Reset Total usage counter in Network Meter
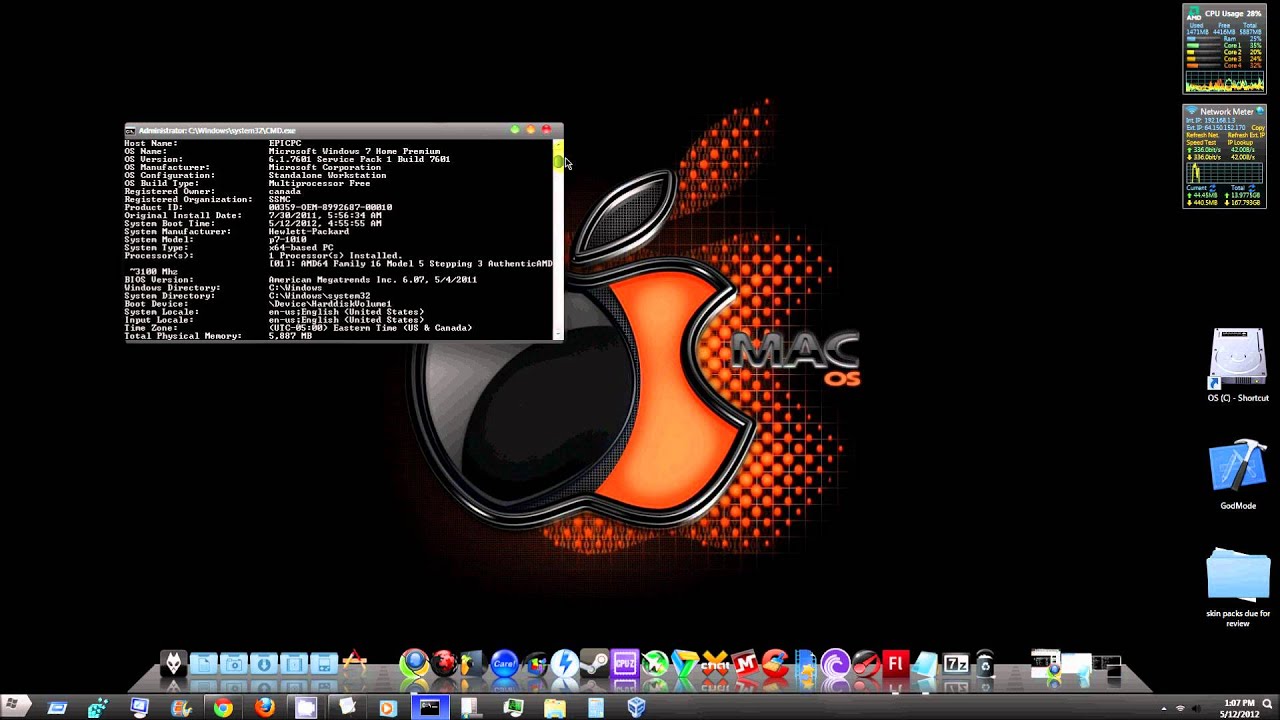 pyautogui.click(x=1252, y=188)
